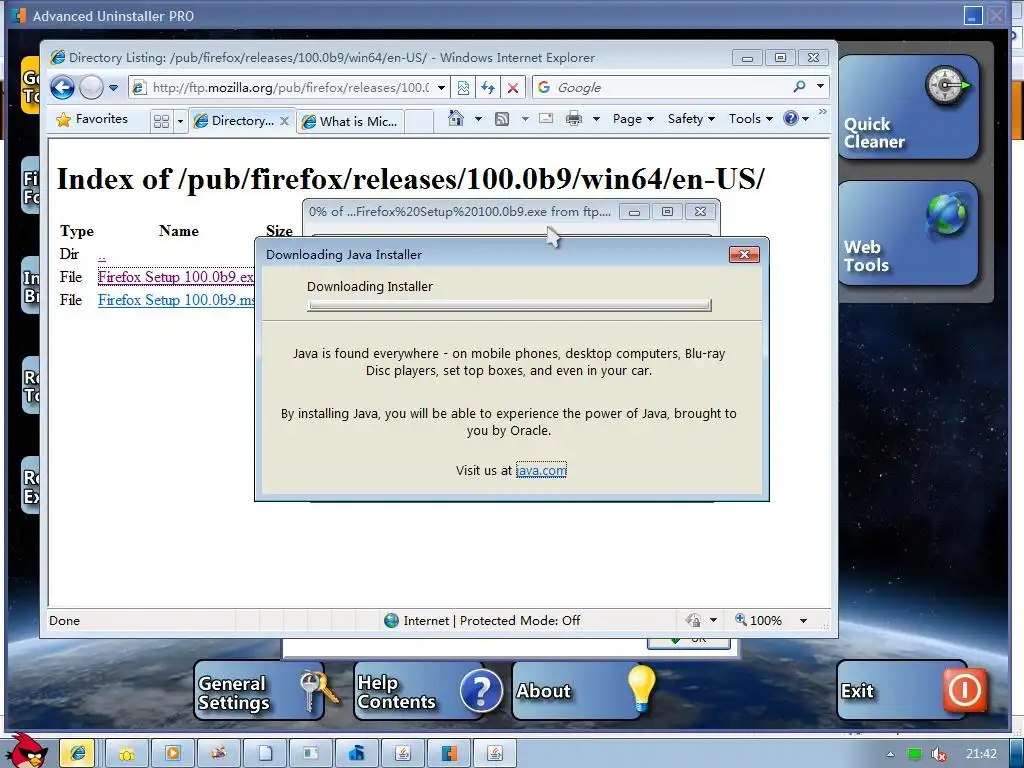The image size is (1024, 768).
Task: Open the recent pages dropdown beside Forward
Action: pos(113,88)
